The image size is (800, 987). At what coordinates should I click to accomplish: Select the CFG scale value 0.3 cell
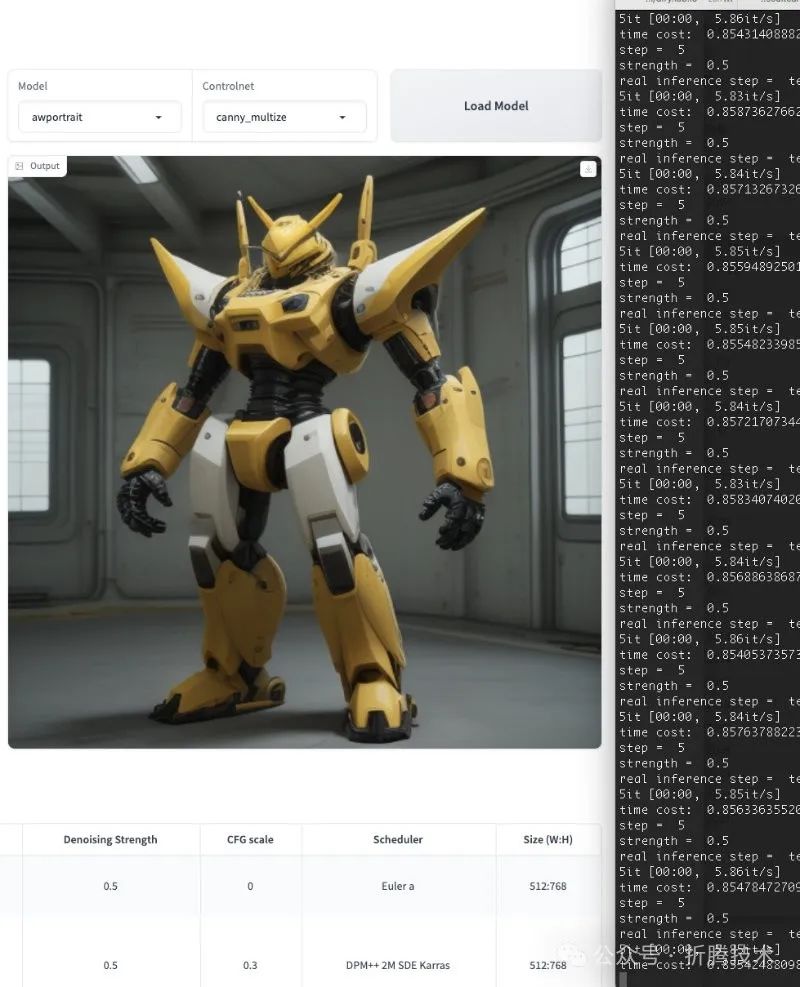pyautogui.click(x=250, y=965)
